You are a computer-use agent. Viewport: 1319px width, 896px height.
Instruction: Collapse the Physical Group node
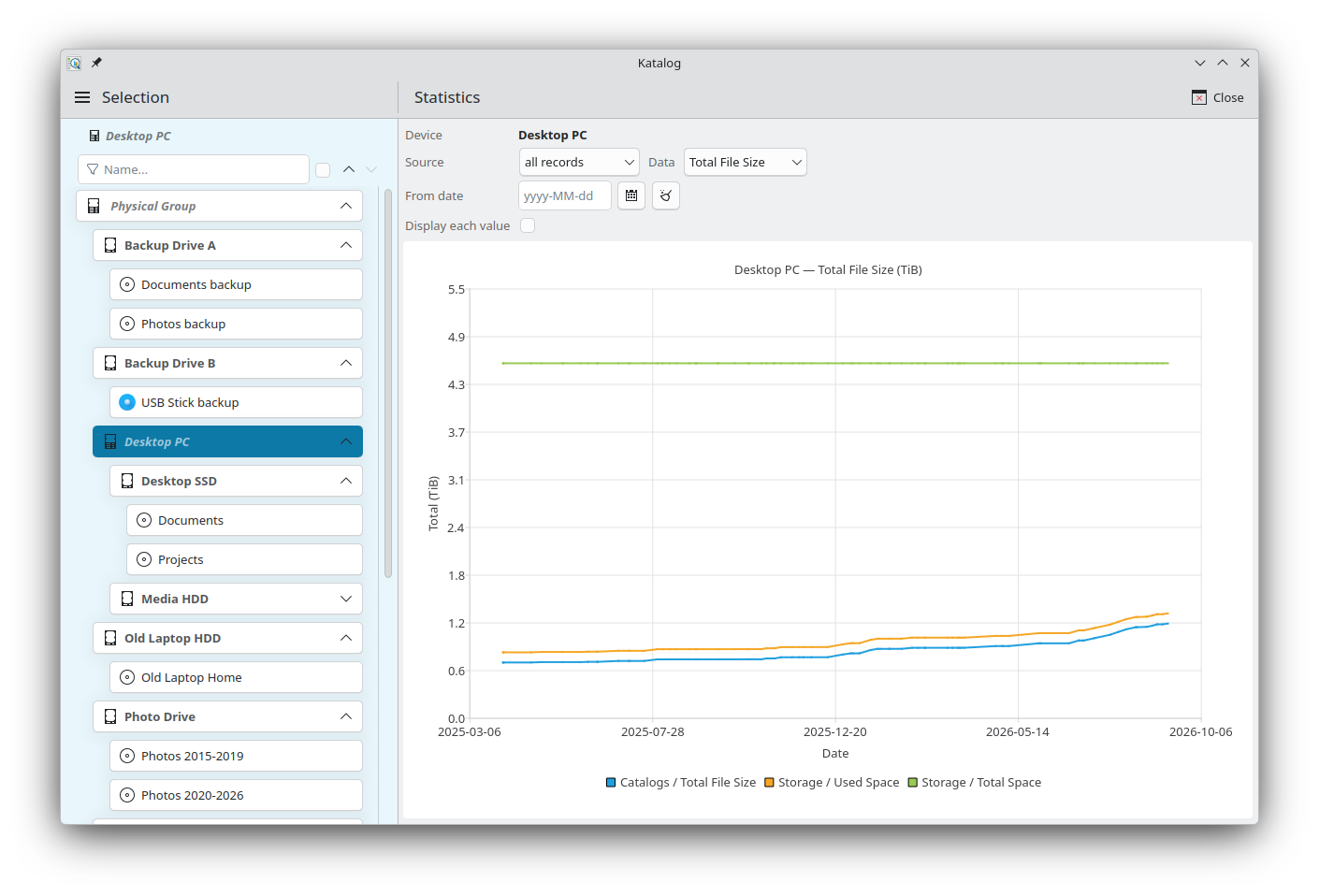tap(346, 206)
